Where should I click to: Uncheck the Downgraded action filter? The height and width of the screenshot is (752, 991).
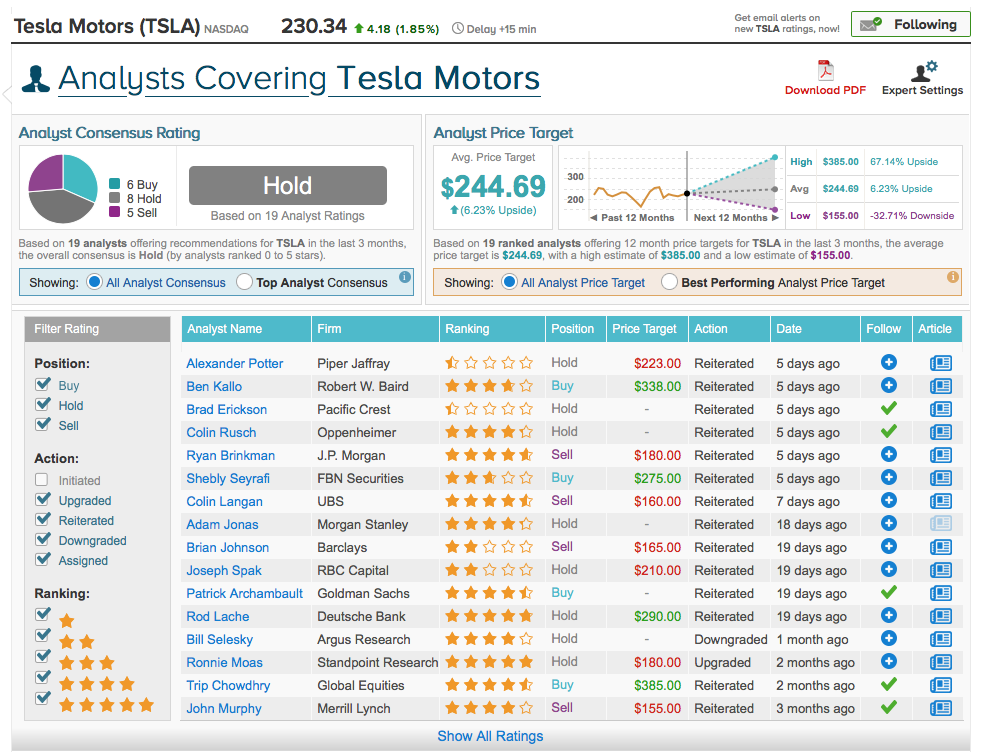(42, 540)
